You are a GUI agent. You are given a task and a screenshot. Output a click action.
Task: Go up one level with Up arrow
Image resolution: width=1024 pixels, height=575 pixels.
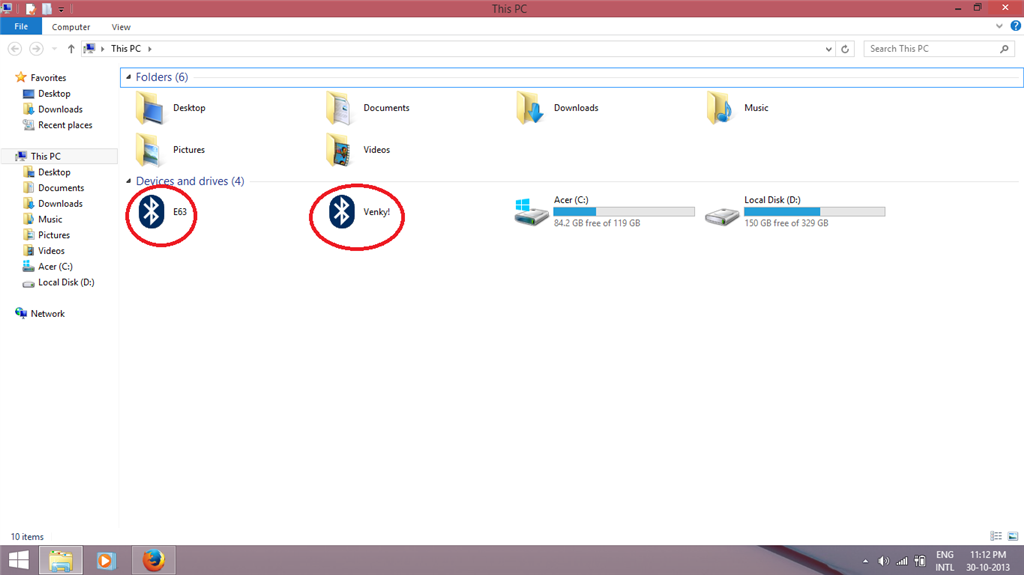[x=71, y=48]
